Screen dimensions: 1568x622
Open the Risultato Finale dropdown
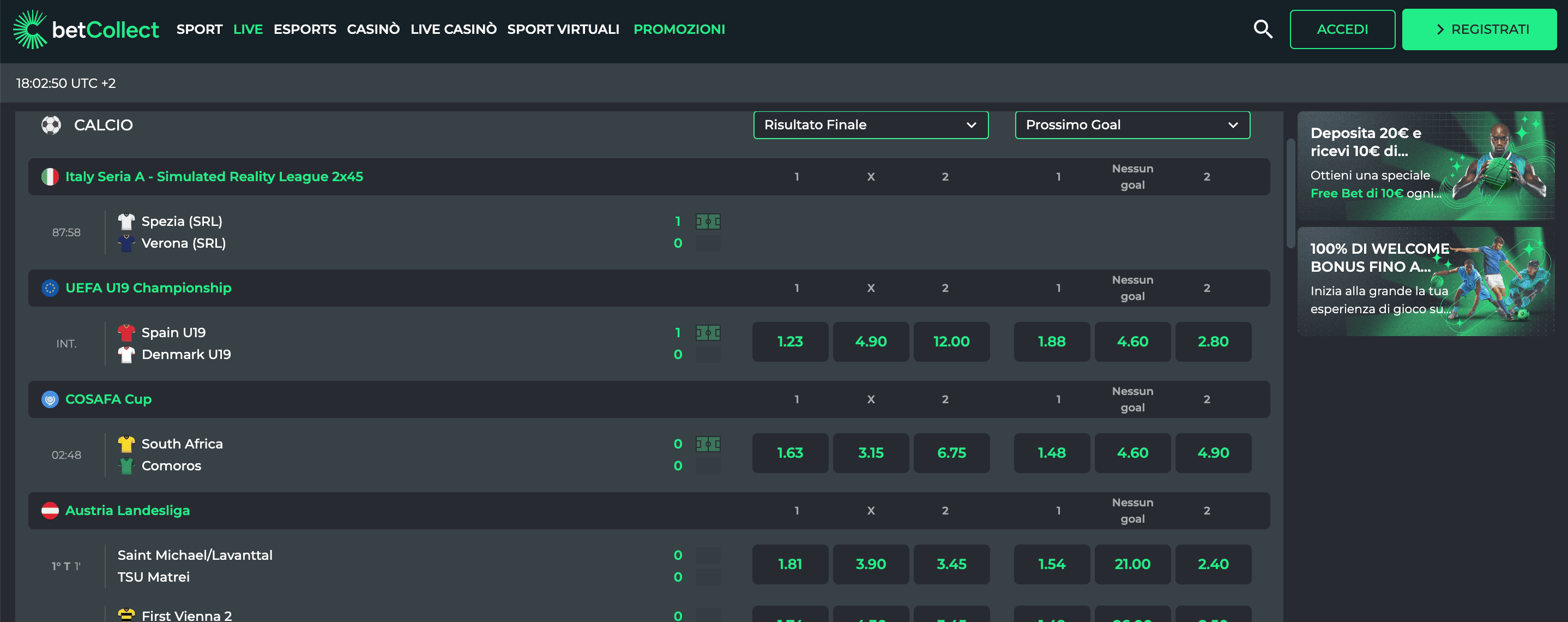[871, 124]
